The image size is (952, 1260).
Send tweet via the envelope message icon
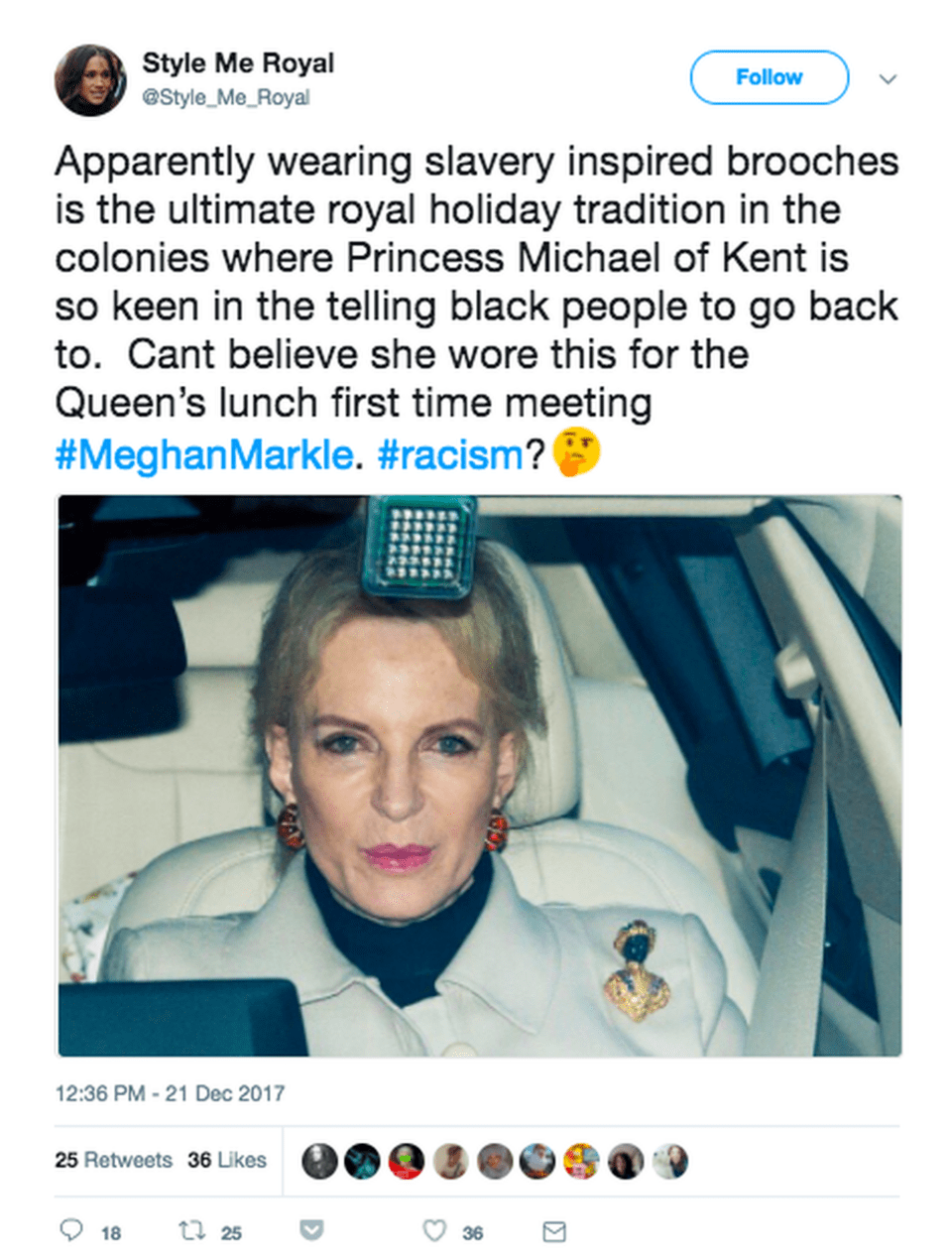tap(554, 1231)
